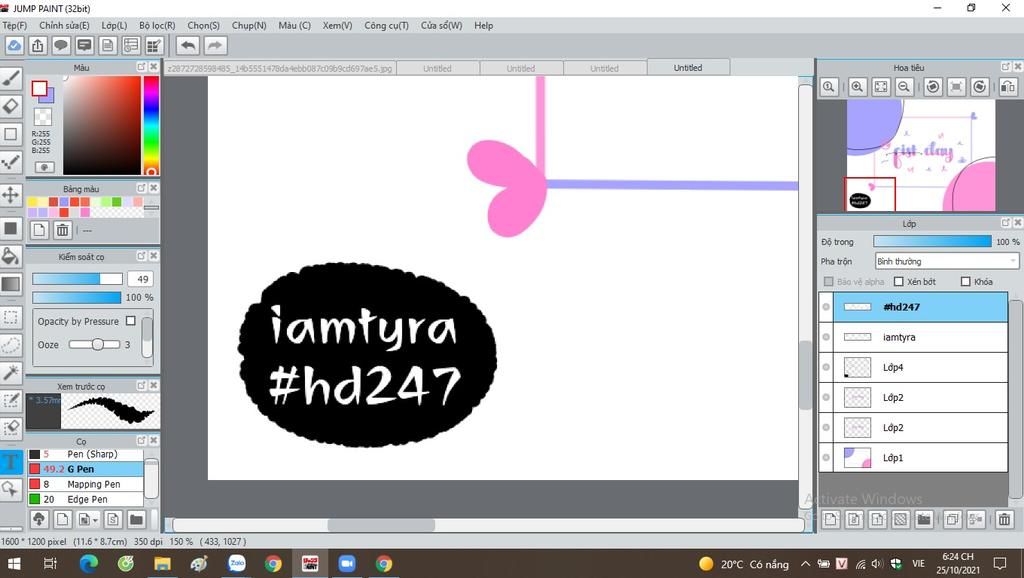The image size is (1024, 578).
Task: Toggle Opacity by Pressure checkbox
Action: click(131, 321)
